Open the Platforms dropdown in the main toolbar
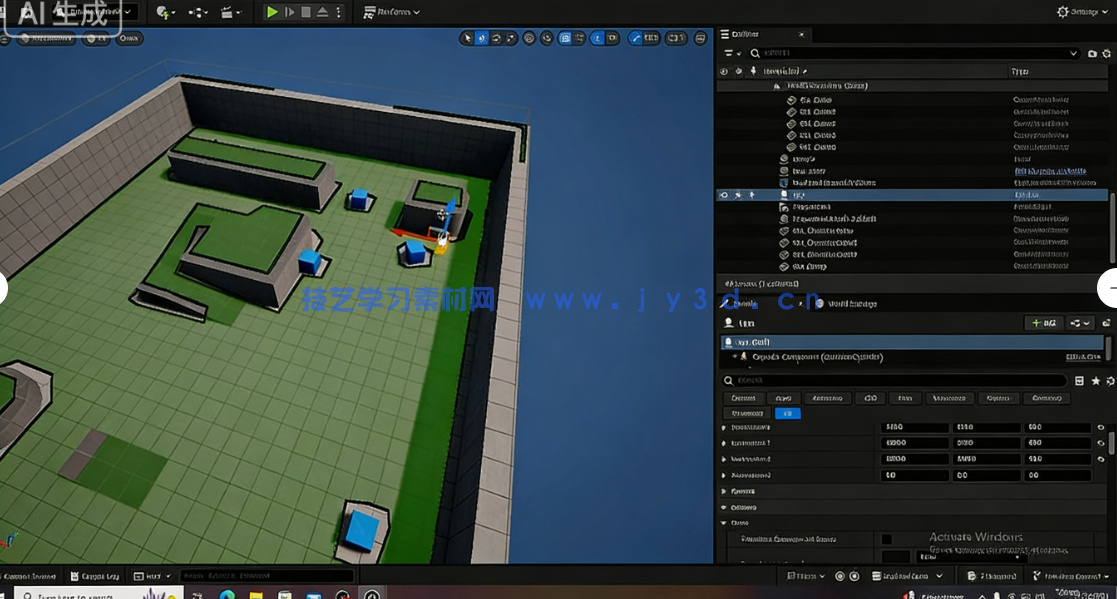Viewport: 1117px width, 599px height. 390,12
